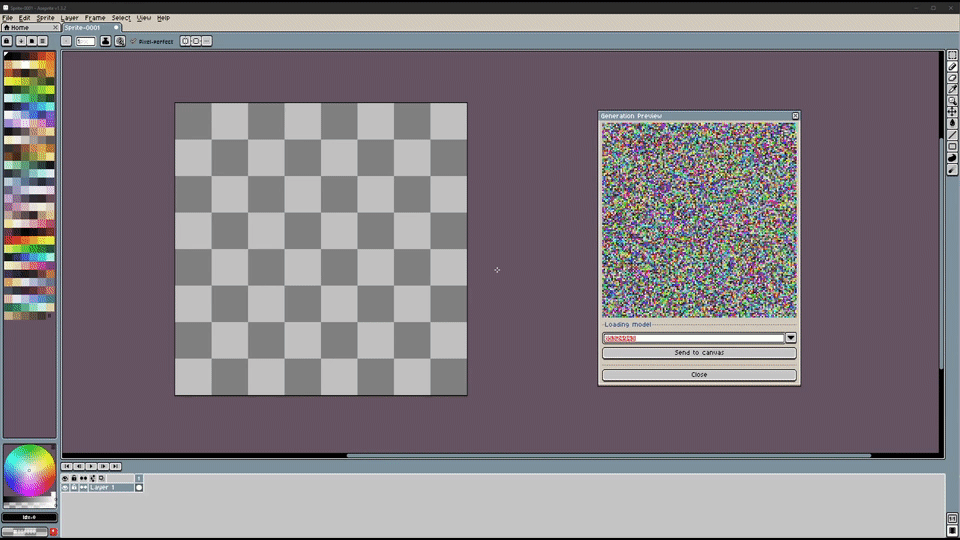Close the Generation Preview dialog with X

click(795, 116)
